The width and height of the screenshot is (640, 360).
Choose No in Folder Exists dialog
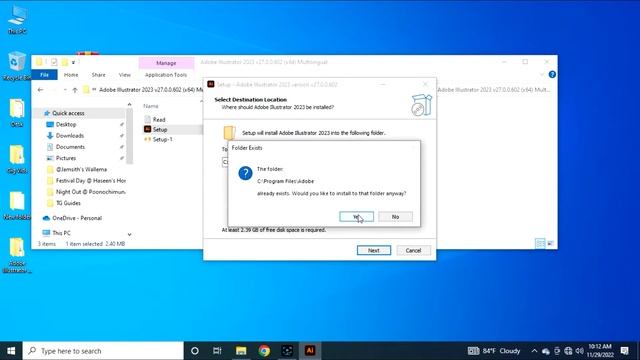point(395,217)
